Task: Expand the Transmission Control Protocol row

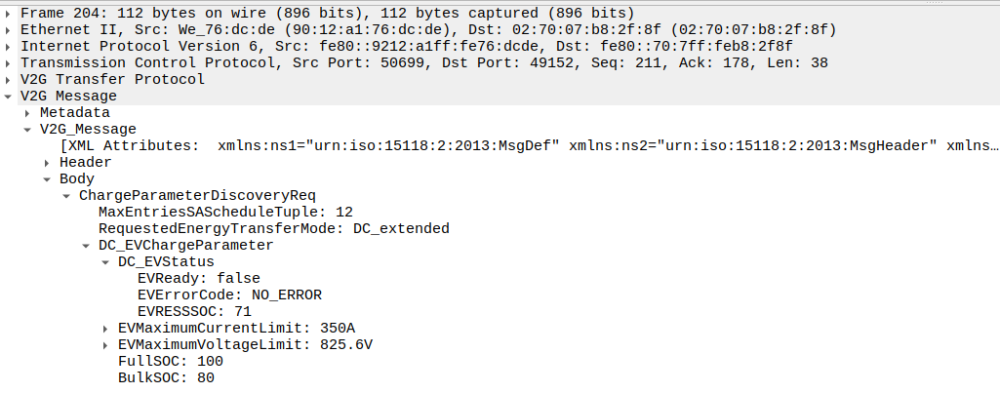Action: click(x=7, y=63)
